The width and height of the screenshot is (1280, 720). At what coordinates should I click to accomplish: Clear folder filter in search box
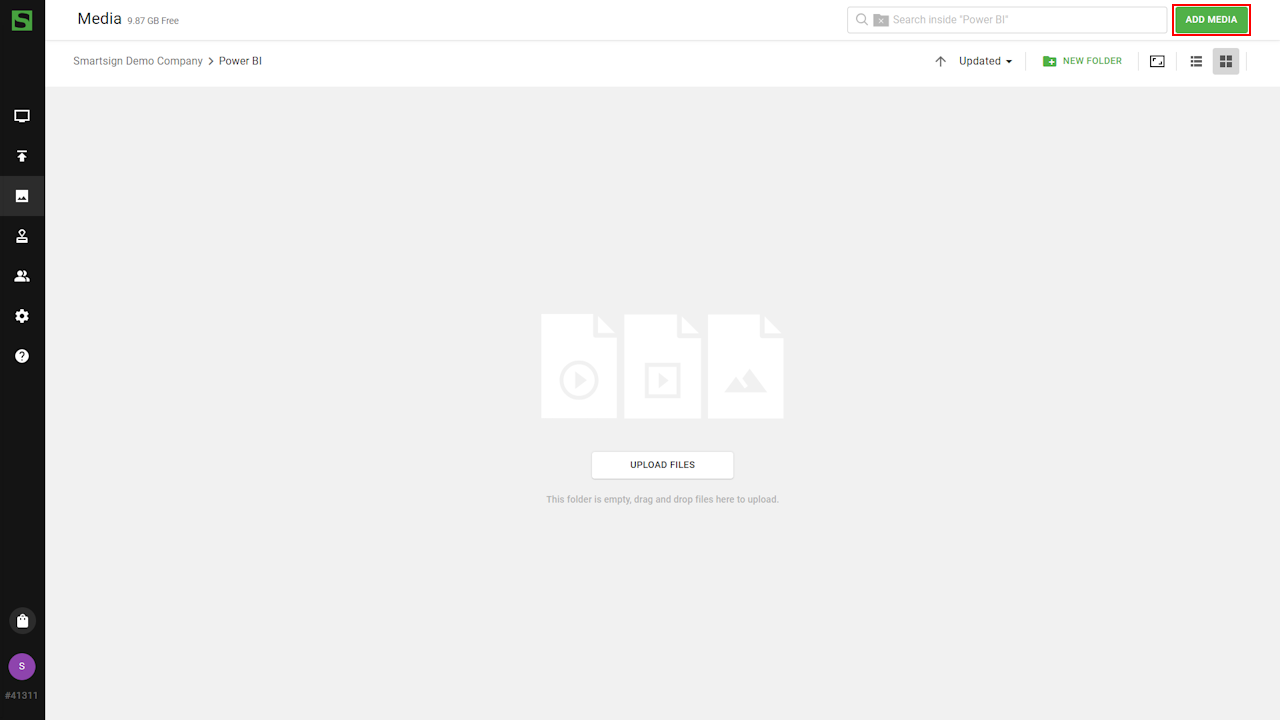coord(880,20)
